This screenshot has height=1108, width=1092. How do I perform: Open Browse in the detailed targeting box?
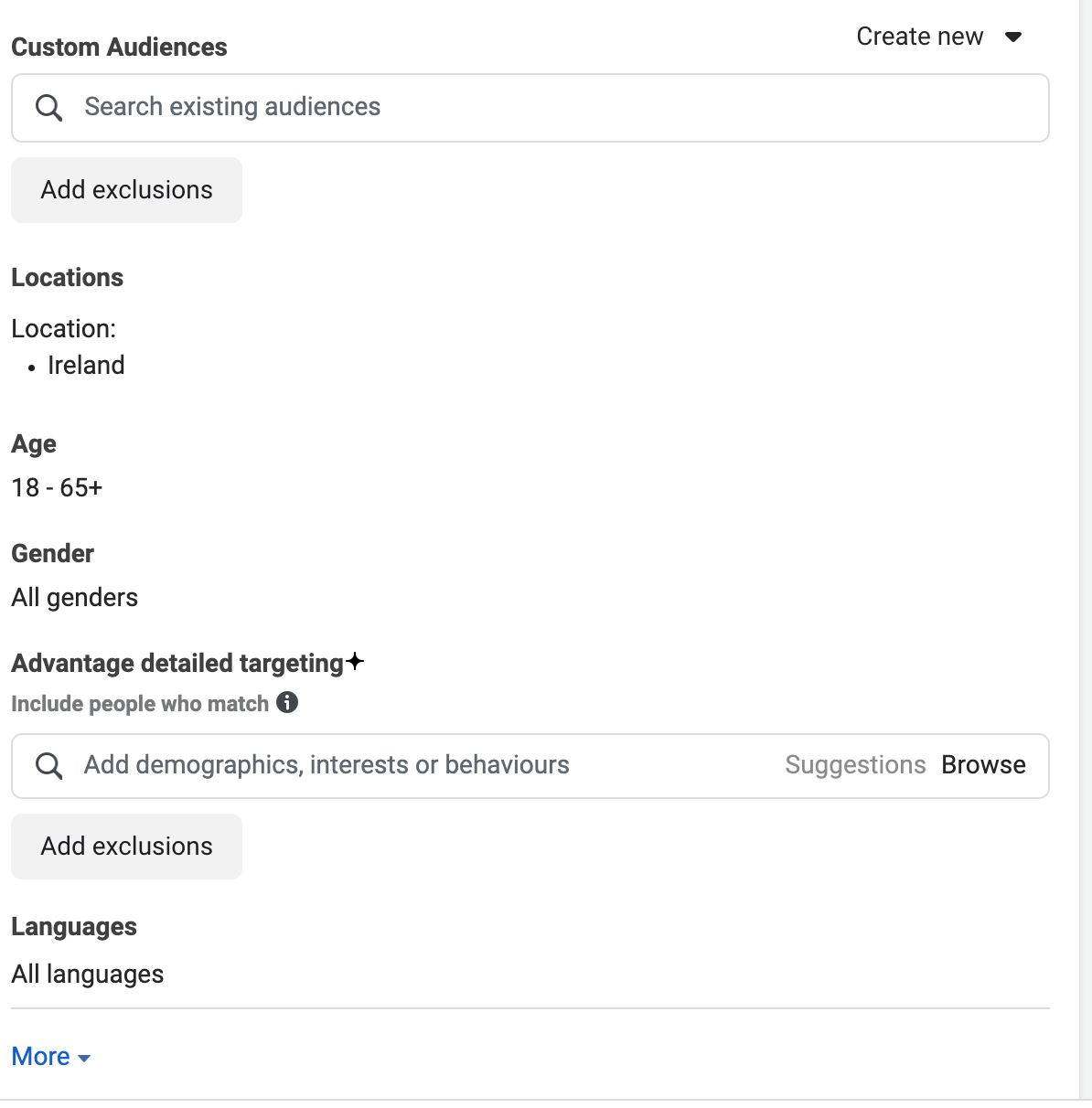click(983, 765)
